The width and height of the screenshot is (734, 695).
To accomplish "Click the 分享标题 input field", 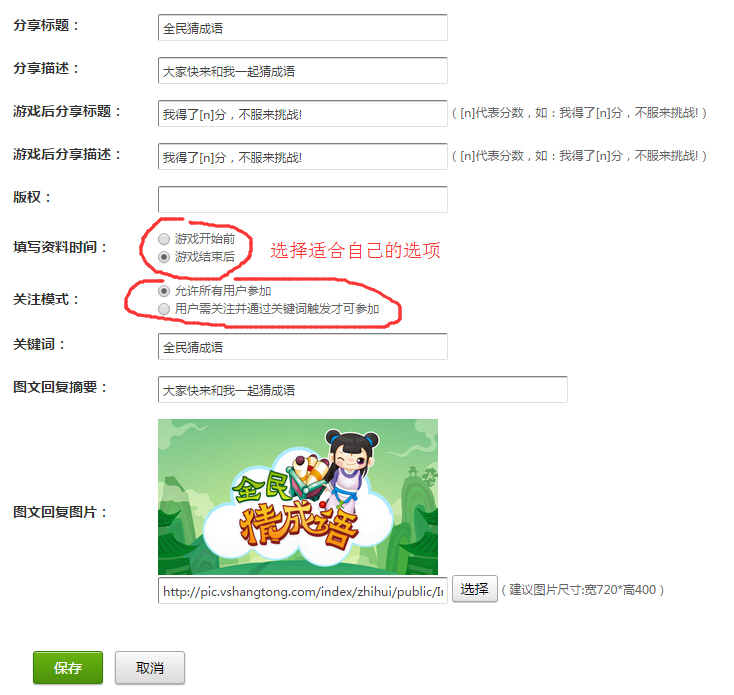I will point(302,28).
